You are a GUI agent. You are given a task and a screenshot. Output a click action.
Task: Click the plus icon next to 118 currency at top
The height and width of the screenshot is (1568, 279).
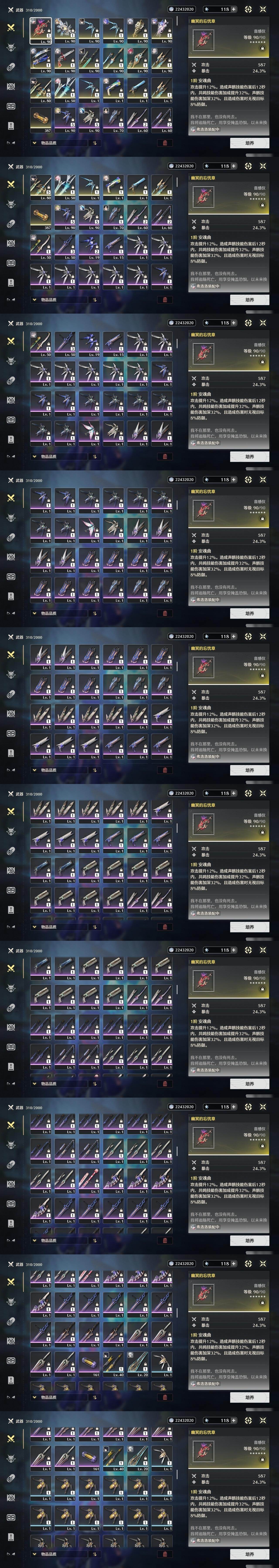pyautogui.click(x=233, y=9)
